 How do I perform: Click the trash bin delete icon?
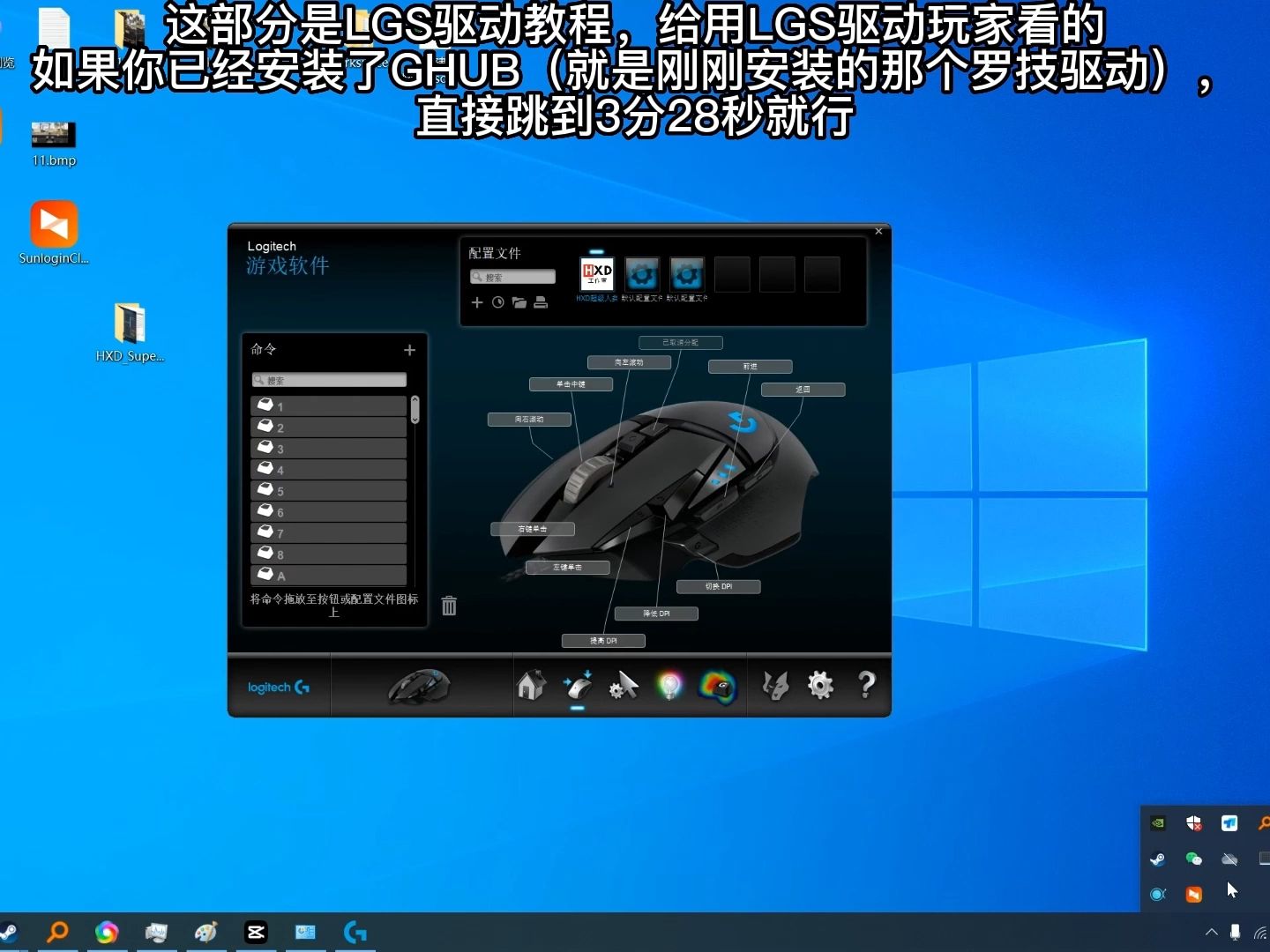click(449, 606)
